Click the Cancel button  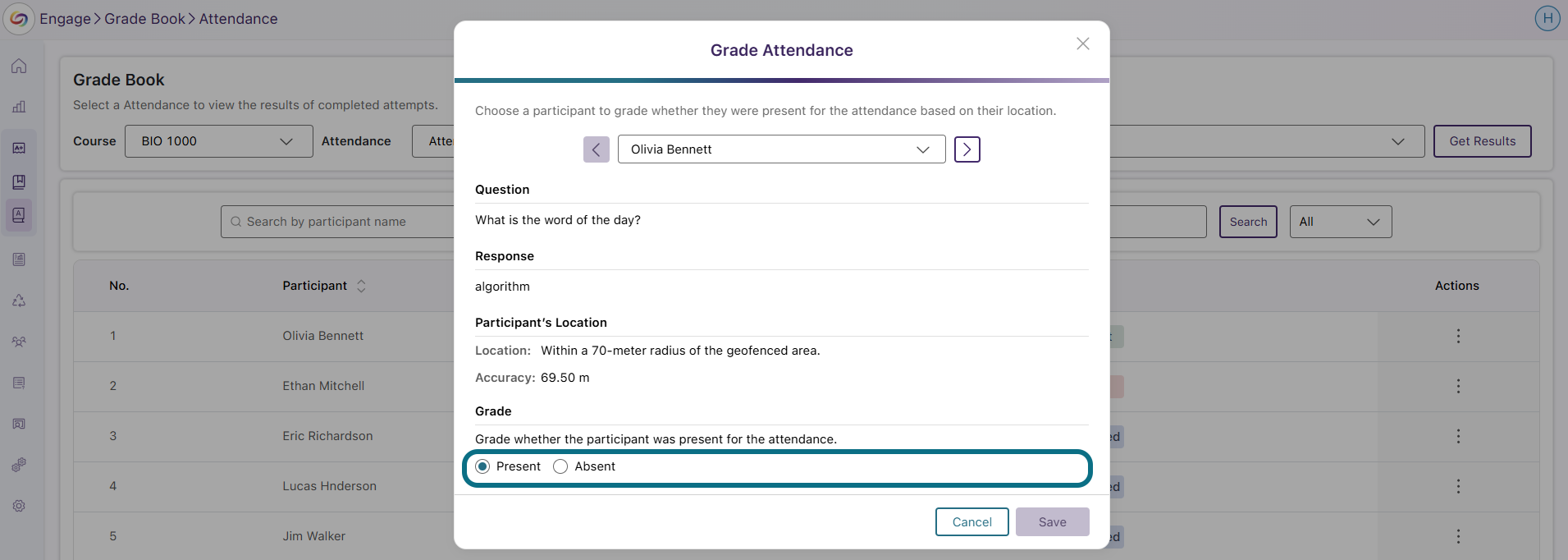click(x=972, y=522)
